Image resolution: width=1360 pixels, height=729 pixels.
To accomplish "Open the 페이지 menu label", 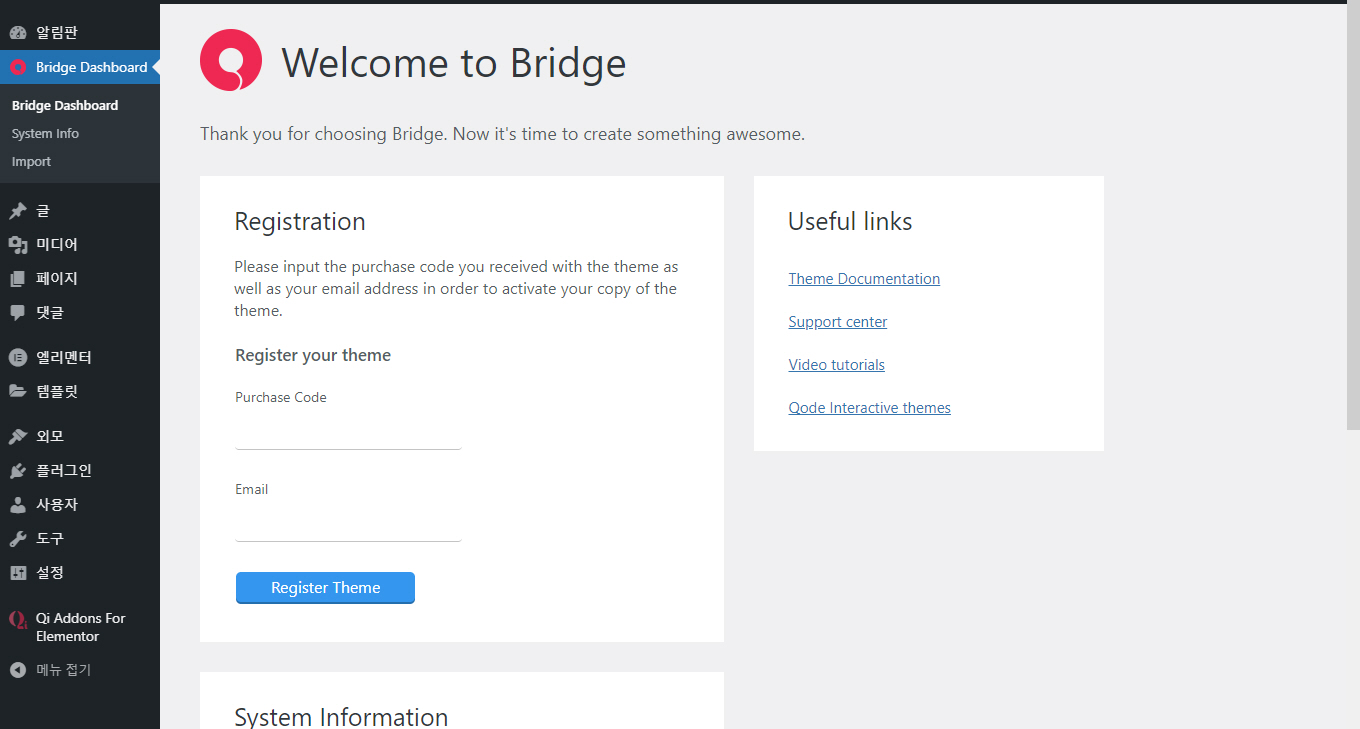I will pyautogui.click(x=57, y=279).
